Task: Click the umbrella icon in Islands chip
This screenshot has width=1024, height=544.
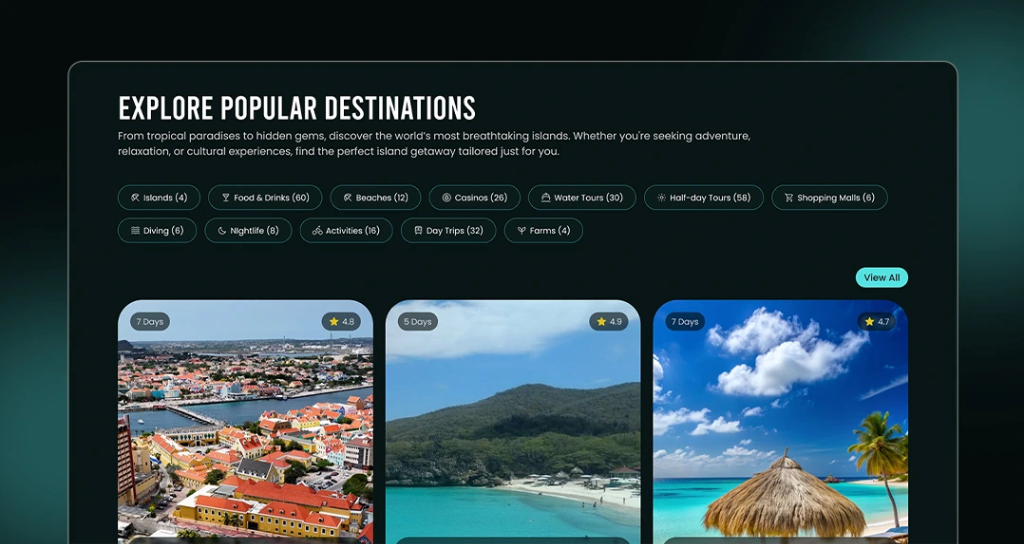Action: click(135, 197)
